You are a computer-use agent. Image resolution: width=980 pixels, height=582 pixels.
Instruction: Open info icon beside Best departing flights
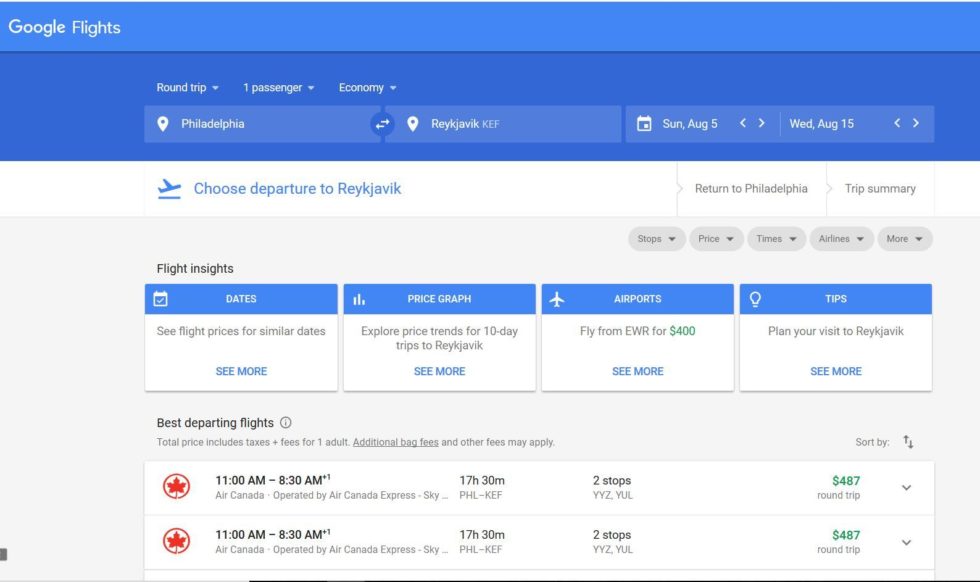[x=286, y=423]
